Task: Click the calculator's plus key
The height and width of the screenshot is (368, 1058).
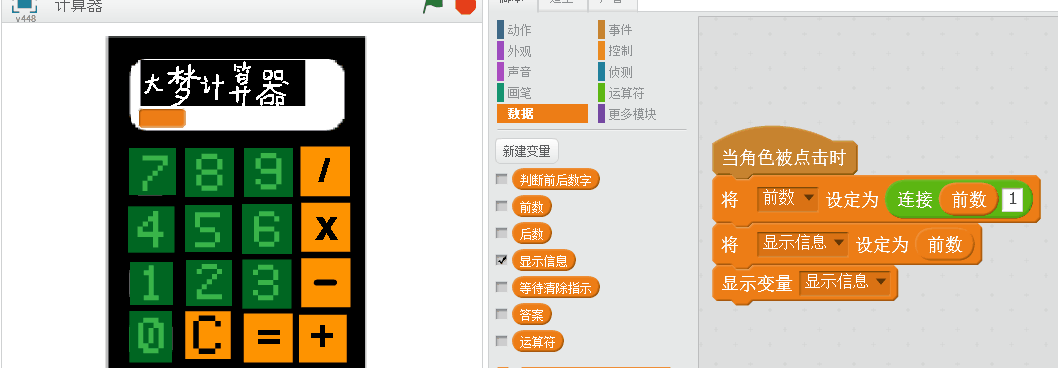Action: click(323, 338)
